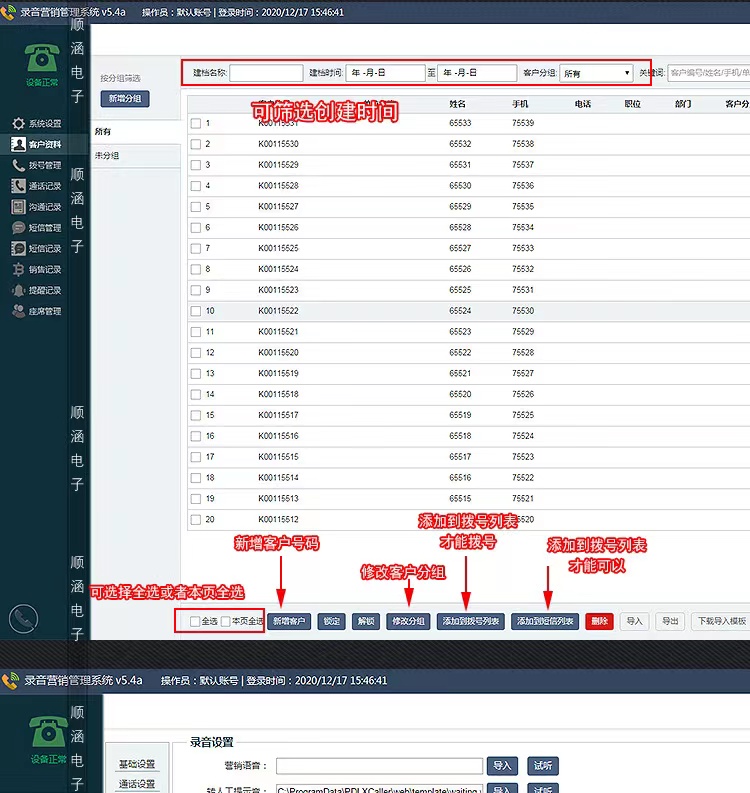
Task: Click the 新增客户 button
Action: 289,621
